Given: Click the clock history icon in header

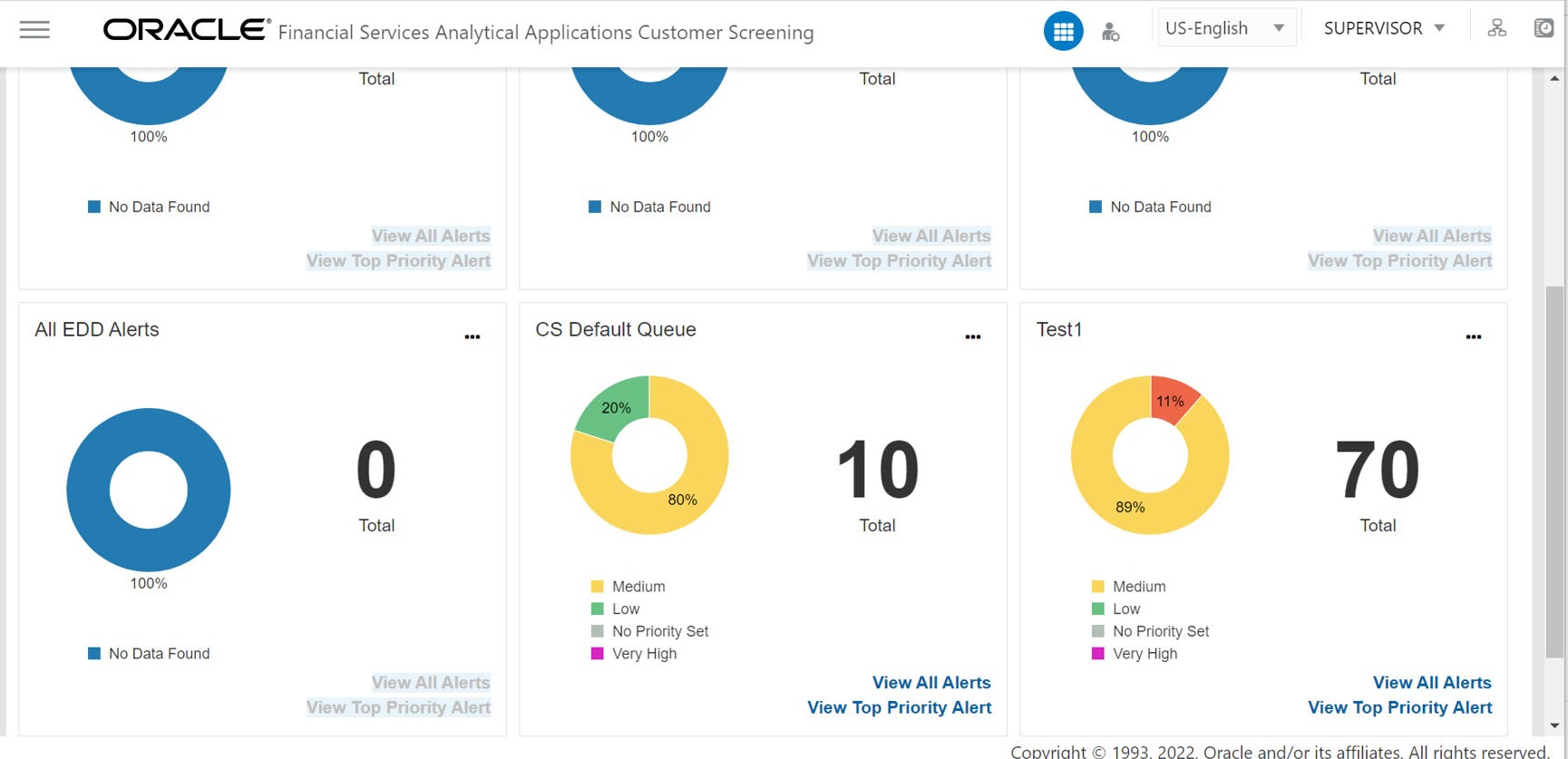Looking at the screenshot, I should (1544, 28).
